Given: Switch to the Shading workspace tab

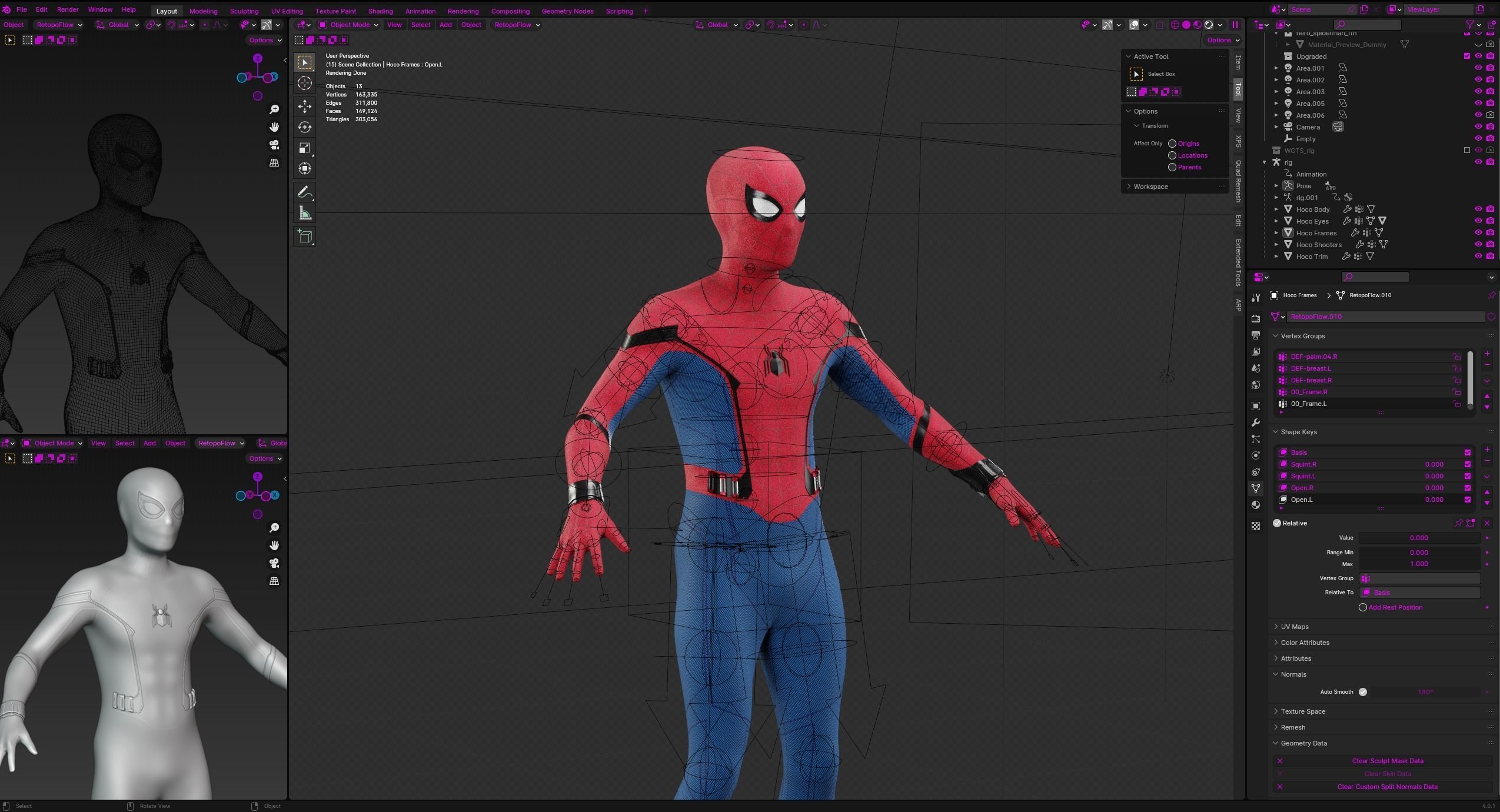Looking at the screenshot, I should (380, 11).
